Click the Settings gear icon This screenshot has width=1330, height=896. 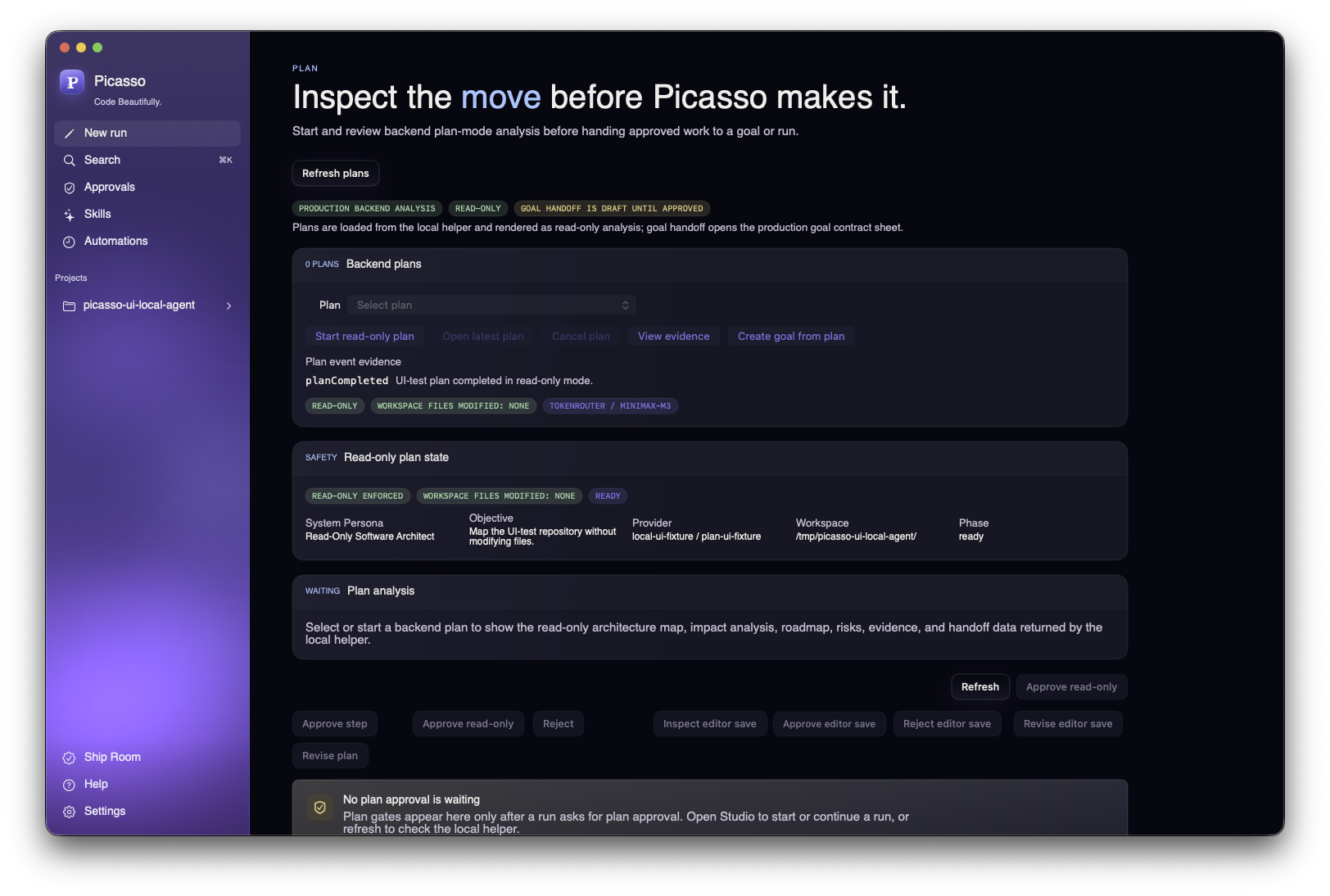click(70, 812)
